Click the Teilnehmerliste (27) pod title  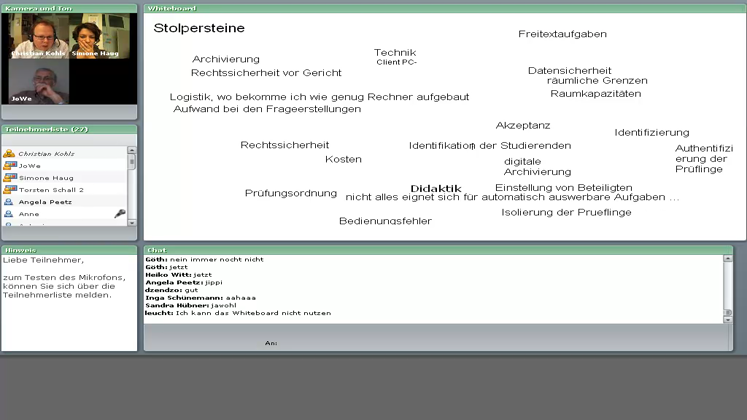pos(46,129)
